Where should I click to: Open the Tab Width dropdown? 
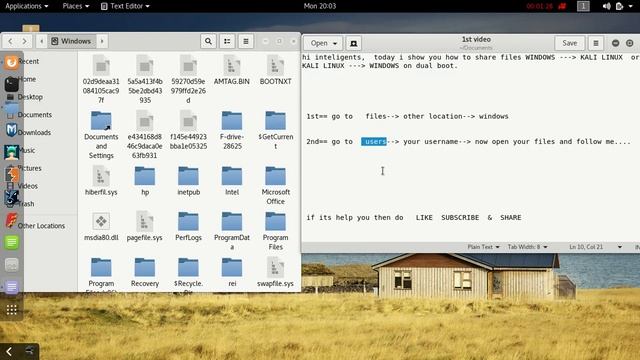point(527,247)
